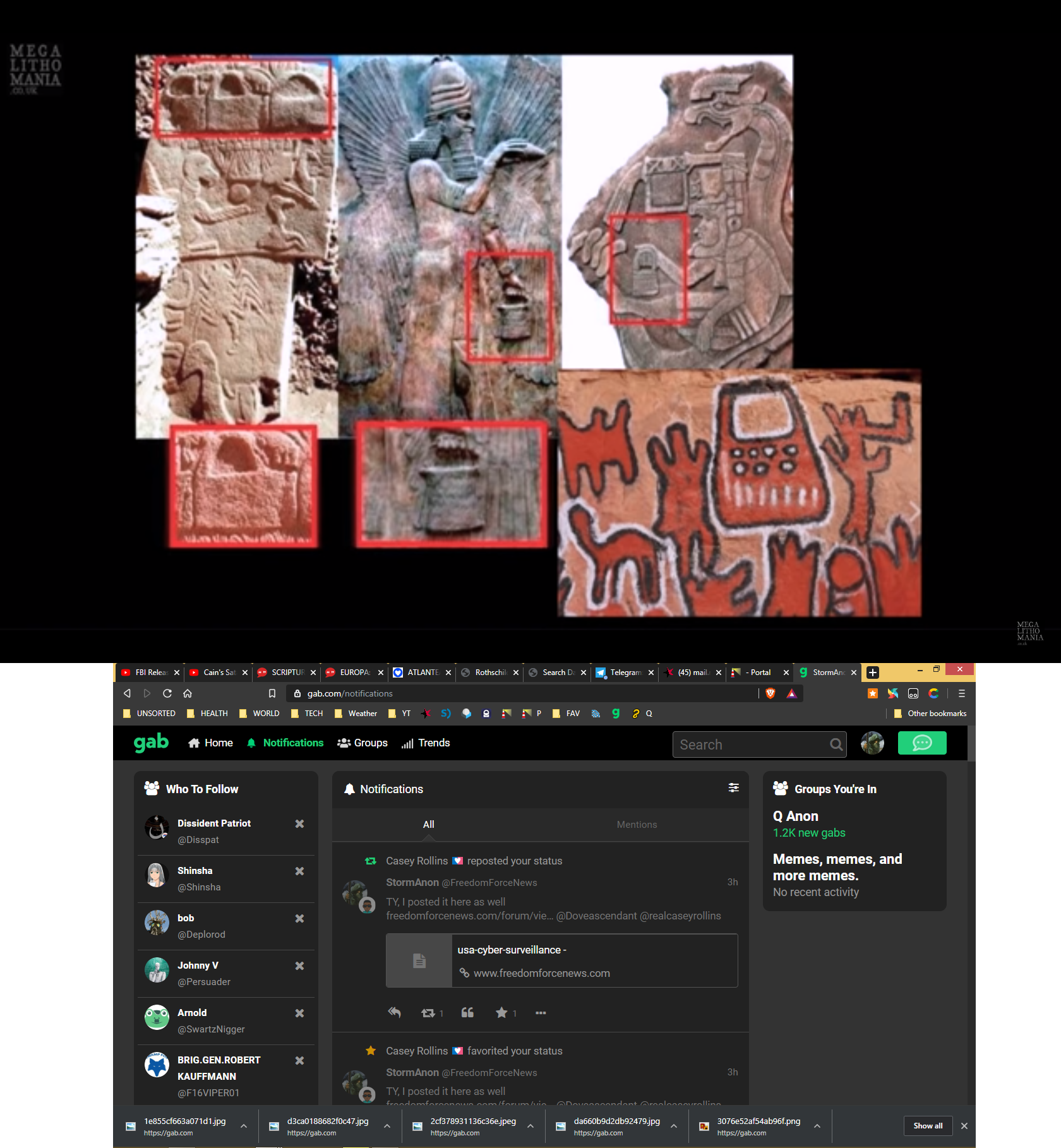Image resolution: width=1061 pixels, height=1148 pixels.
Task: Open the Q Anon group
Action: pos(795,816)
